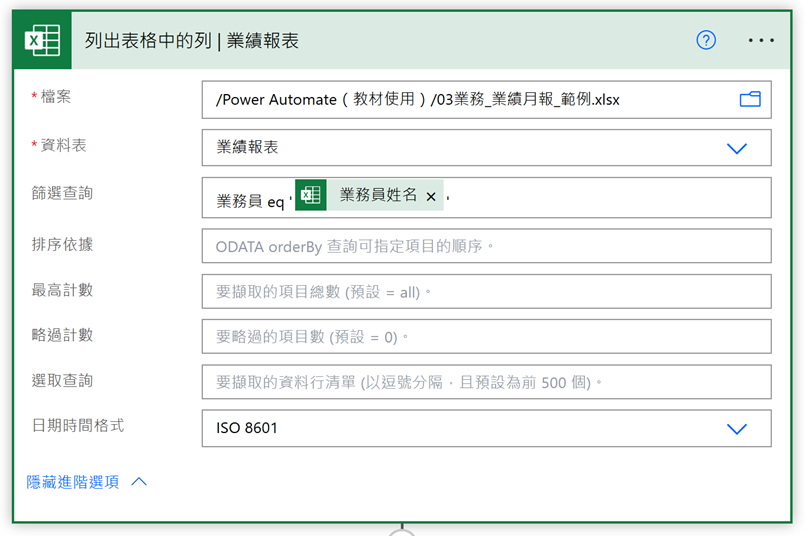This screenshot has width=805, height=536.
Task: Open the three-dot more options menu
Action: pos(761,40)
